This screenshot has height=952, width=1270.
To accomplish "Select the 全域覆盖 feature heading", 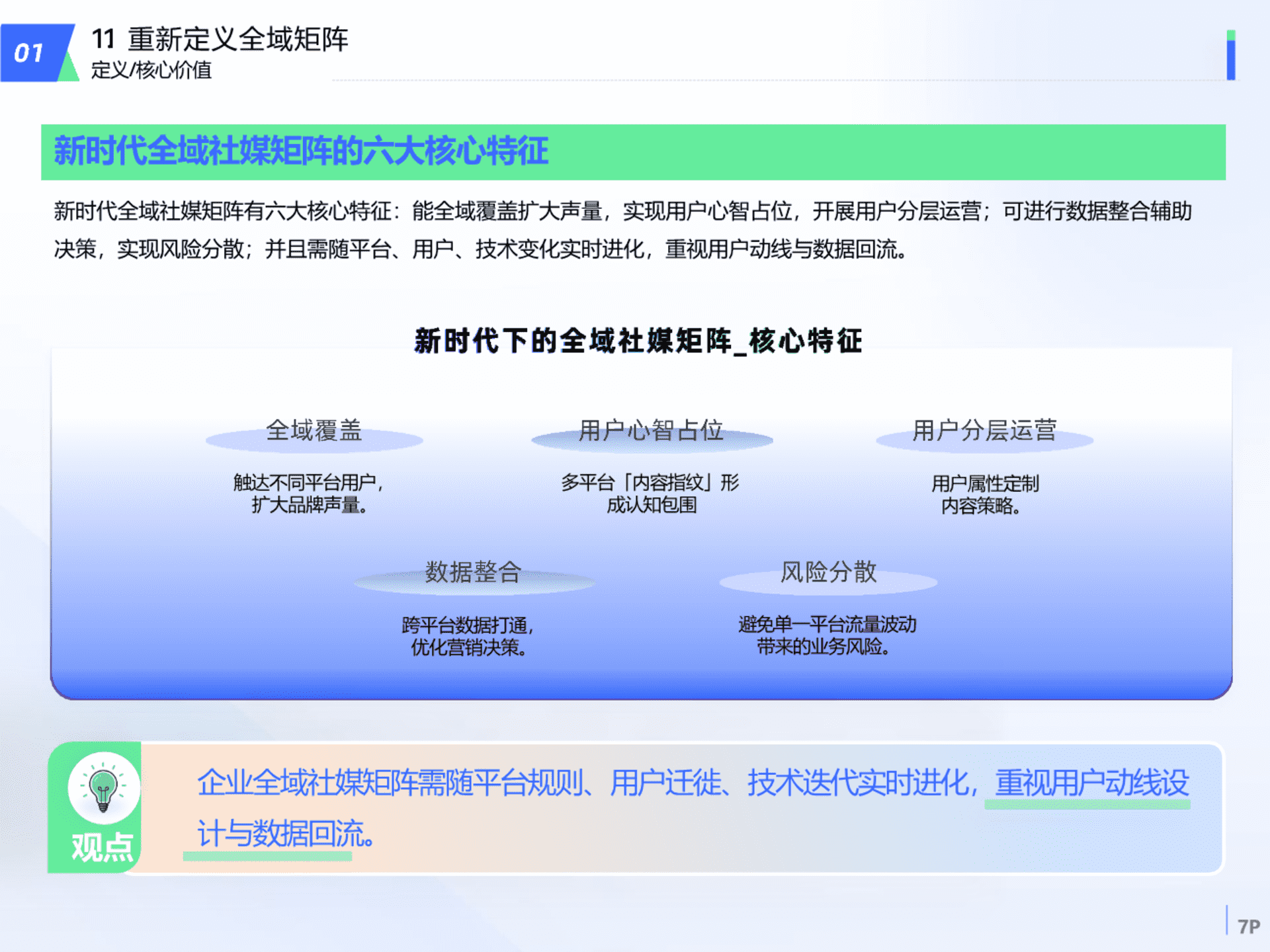I will point(314,431).
